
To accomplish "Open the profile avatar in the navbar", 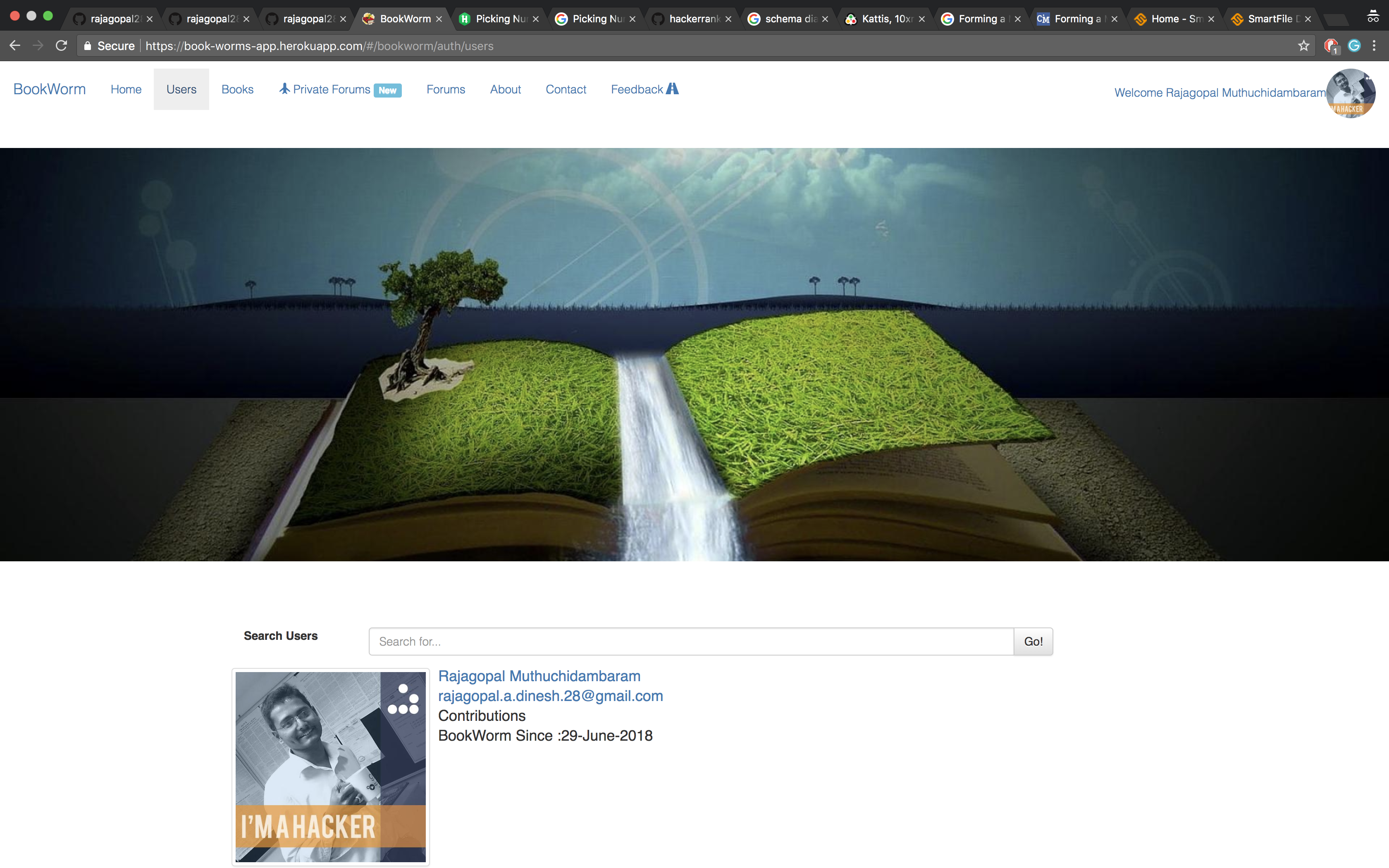I will [1351, 93].
